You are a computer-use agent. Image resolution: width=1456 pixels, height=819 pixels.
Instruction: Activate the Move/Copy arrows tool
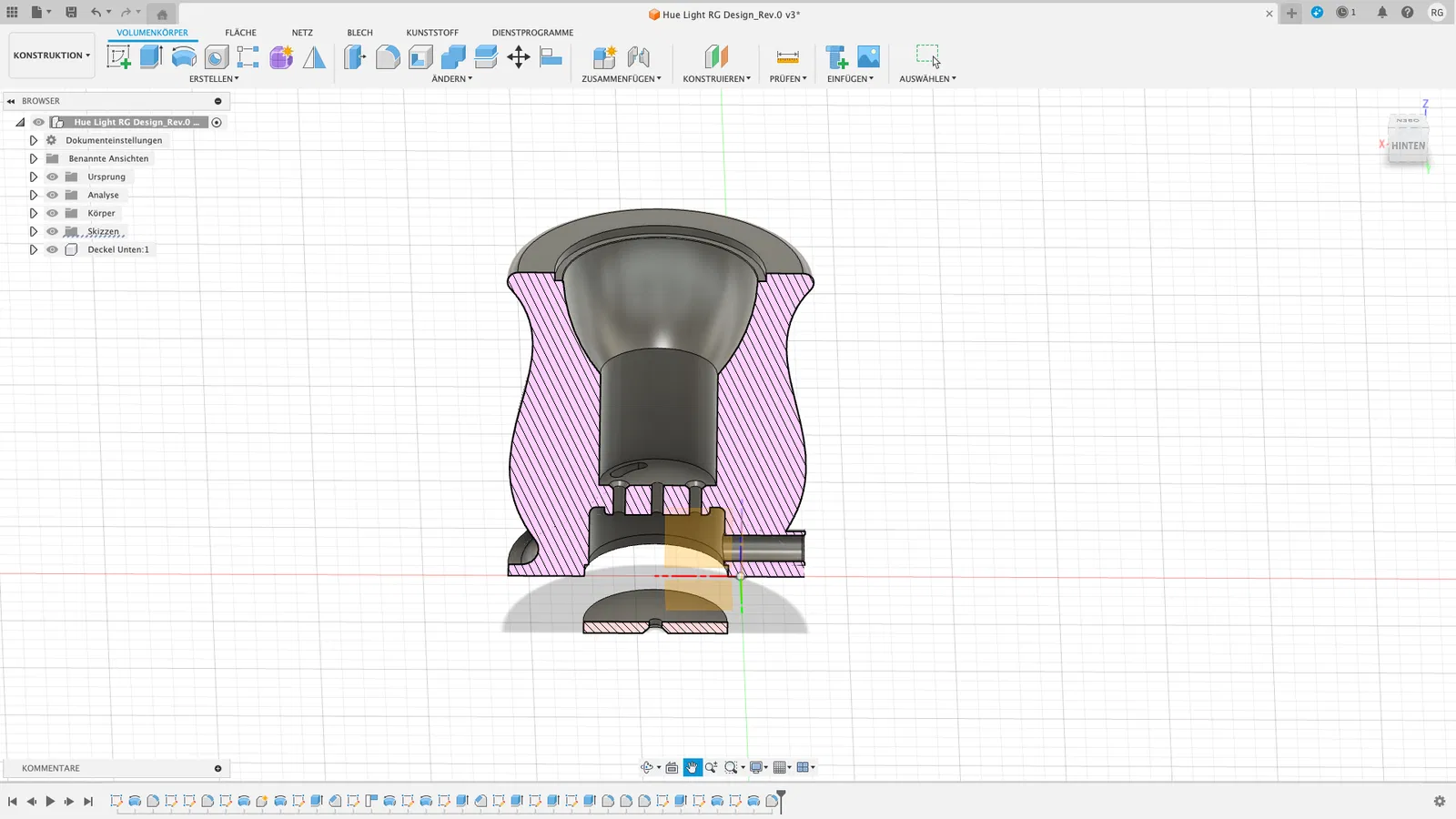tap(519, 57)
